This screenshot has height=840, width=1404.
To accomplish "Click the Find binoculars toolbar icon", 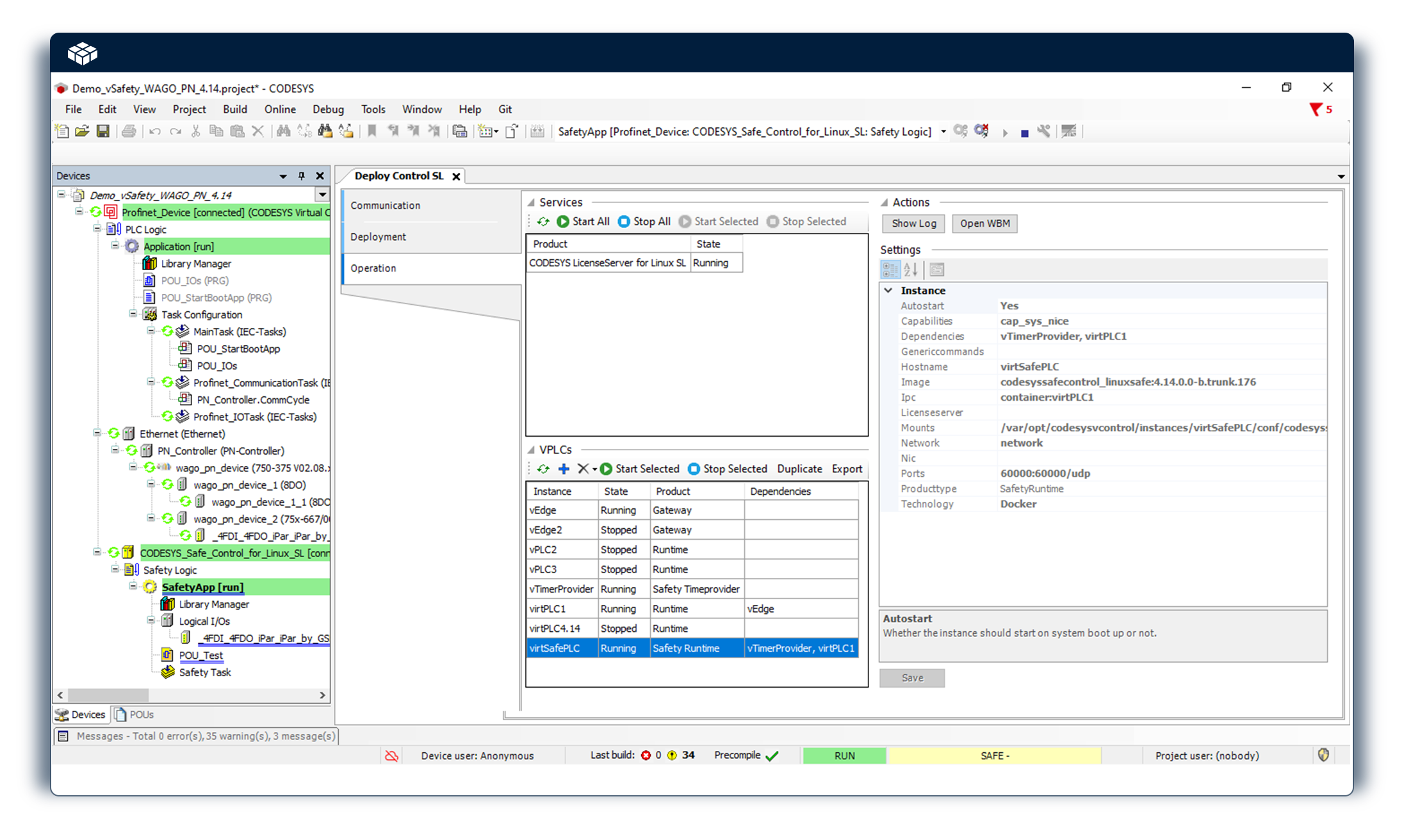I will pyautogui.click(x=283, y=131).
